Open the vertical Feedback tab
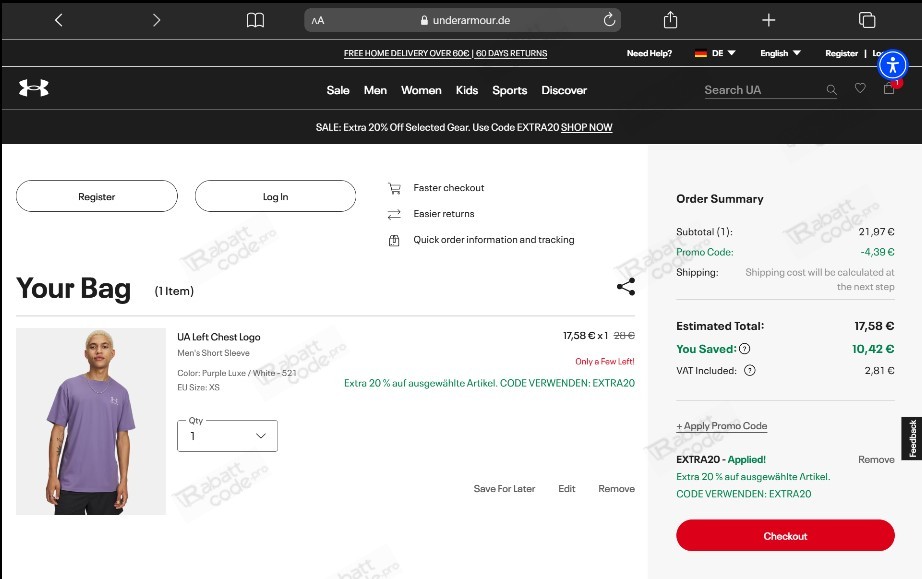Screen dimensions: 922x579 (x=912, y=438)
